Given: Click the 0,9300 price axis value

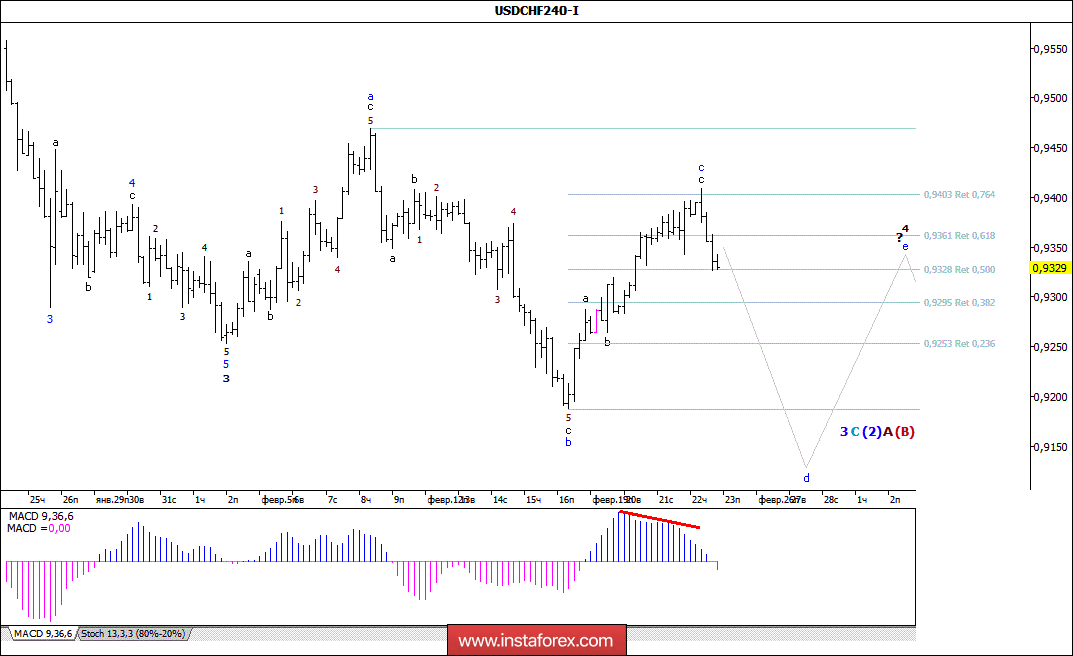Looking at the screenshot, I should click(x=1050, y=298).
